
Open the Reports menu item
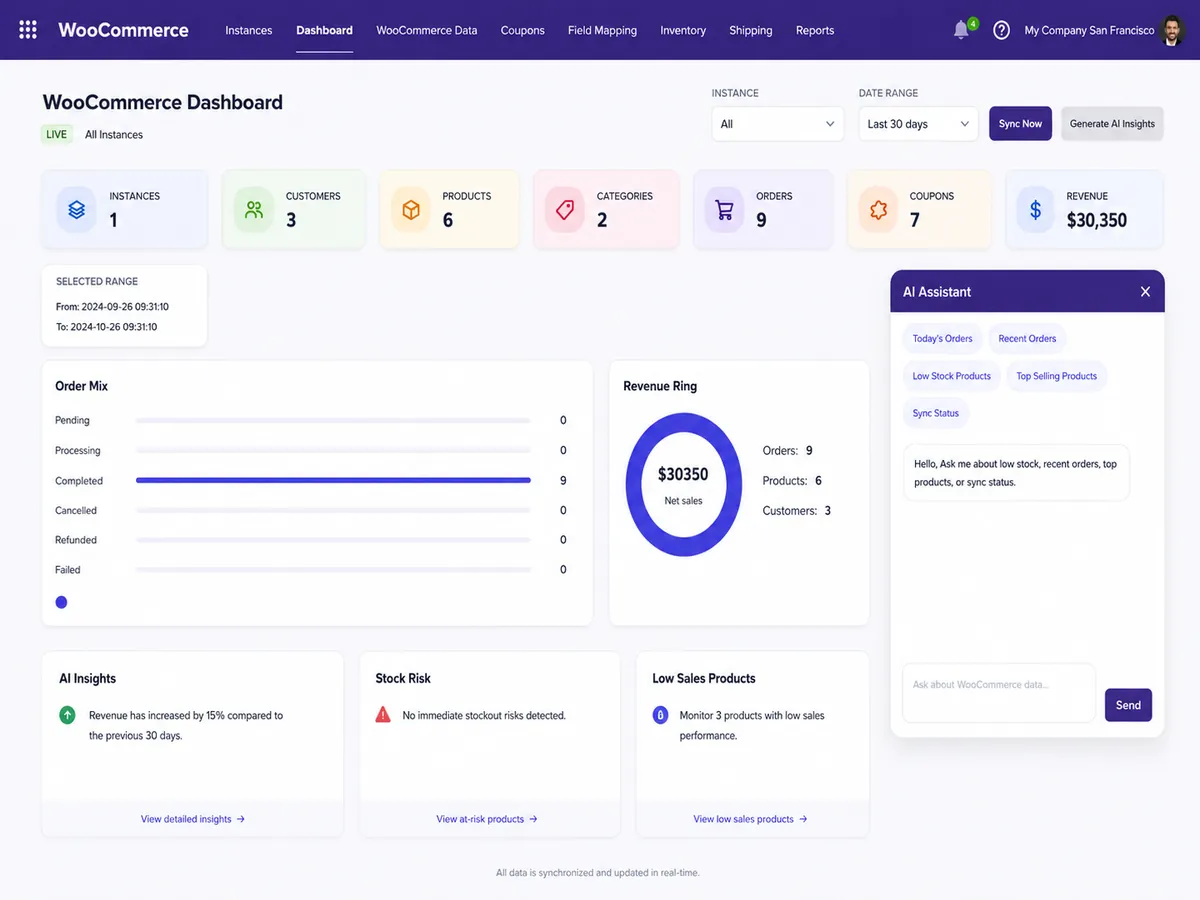[815, 30]
